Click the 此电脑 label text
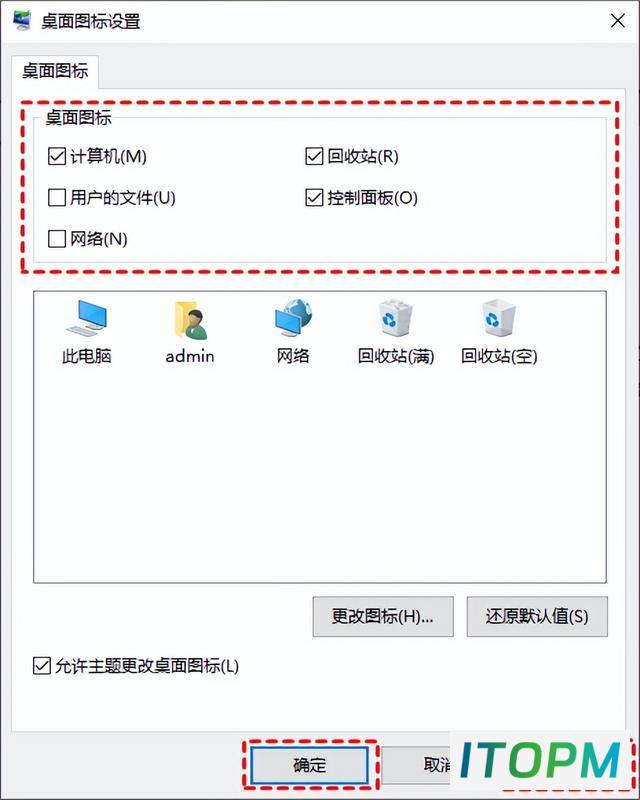This screenshot has width=640, height=800. 86,356
